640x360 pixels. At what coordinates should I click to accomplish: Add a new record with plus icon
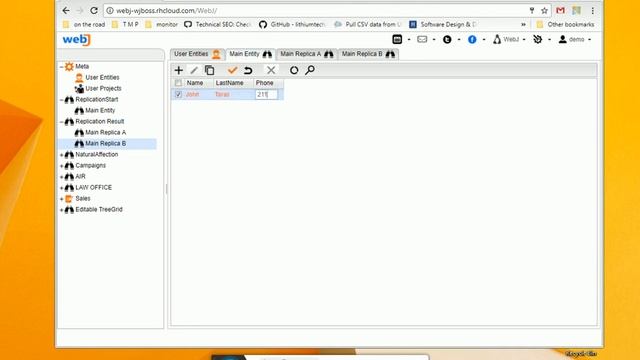click(178, 70)
